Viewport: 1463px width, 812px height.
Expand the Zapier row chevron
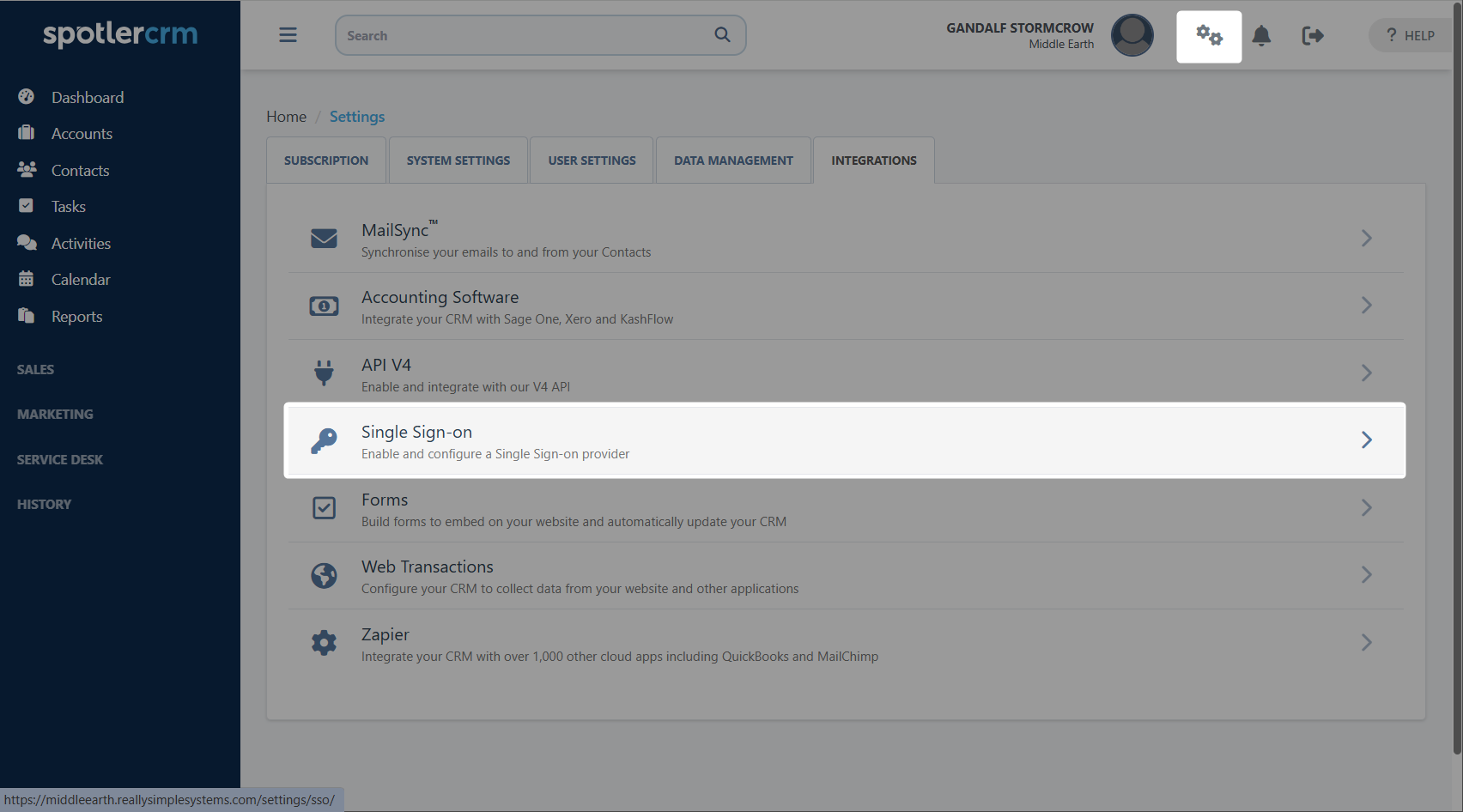pyautogui.click(x=1367, y=642)
